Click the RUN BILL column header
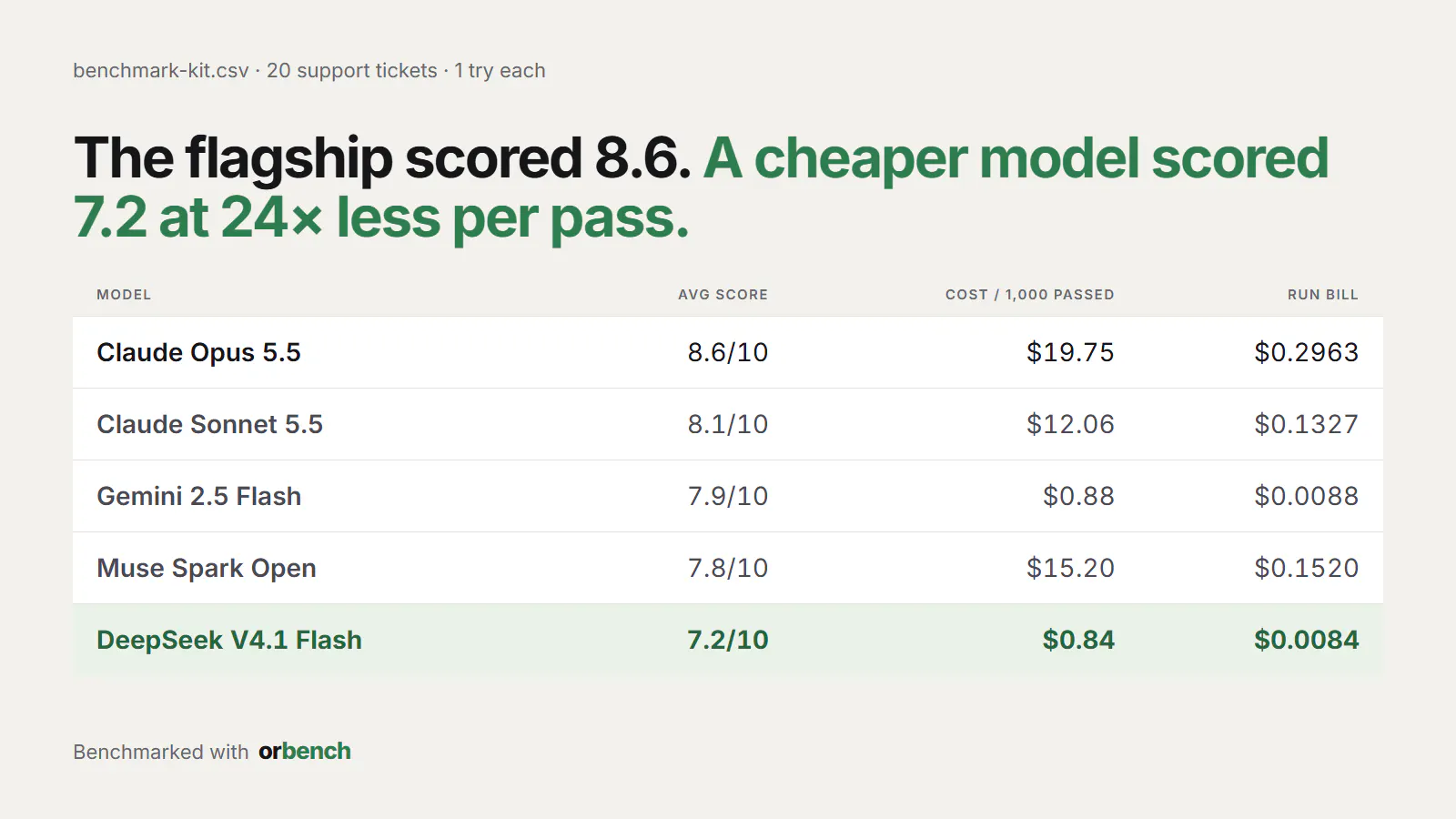Image resolution: width=1456 pixels, height=819 pixels. (1322, 295)
